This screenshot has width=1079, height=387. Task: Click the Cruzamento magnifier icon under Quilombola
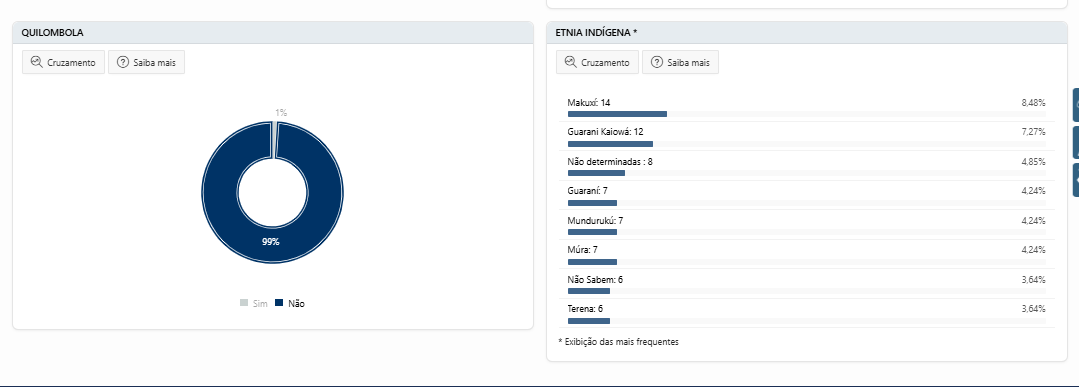coord(36,62)
